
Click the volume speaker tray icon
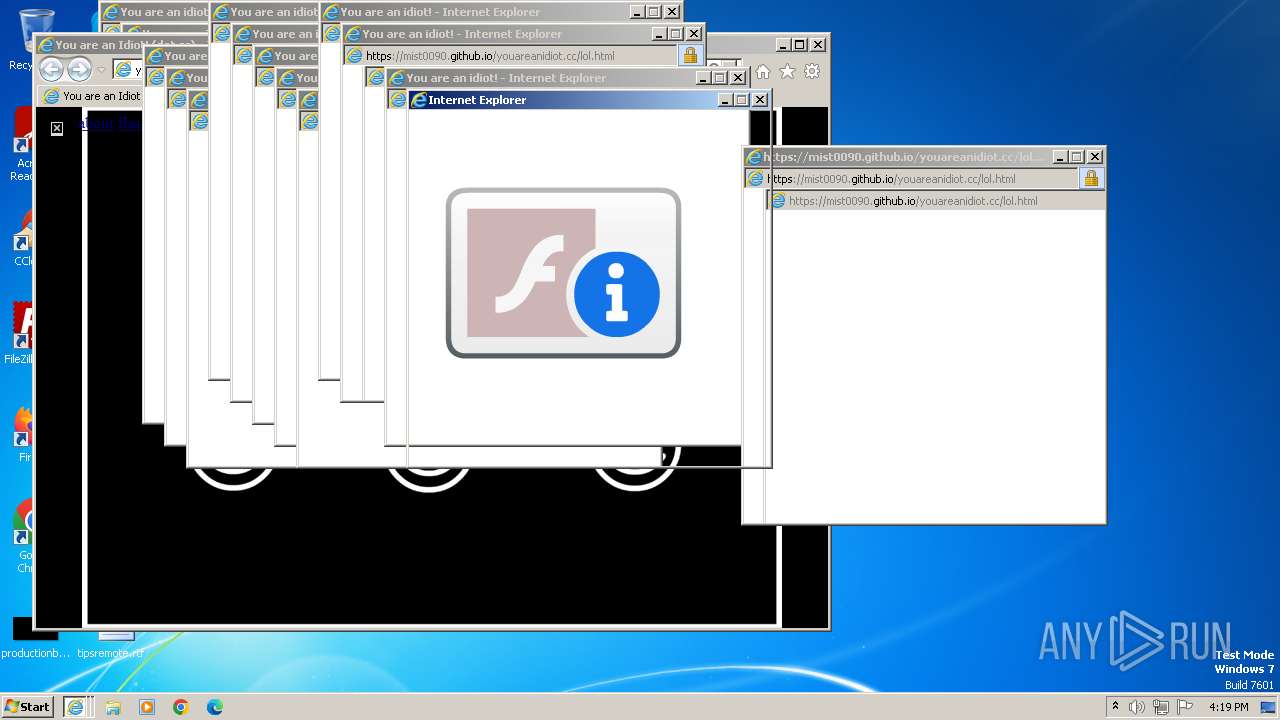1137,707
